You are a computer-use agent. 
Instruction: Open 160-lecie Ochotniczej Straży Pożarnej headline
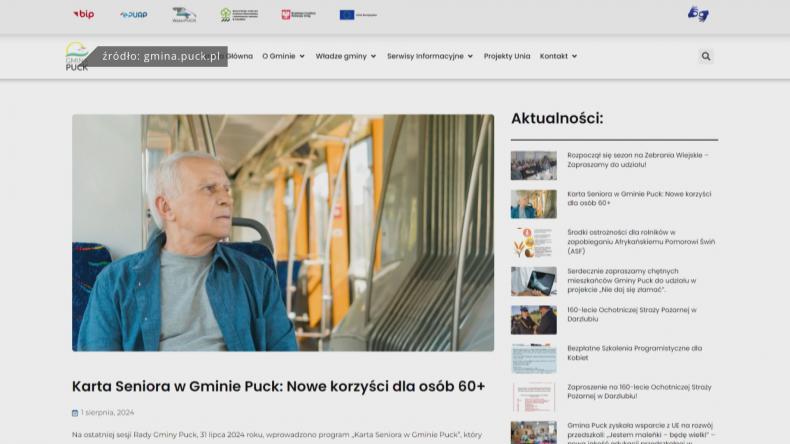[632, 314]
